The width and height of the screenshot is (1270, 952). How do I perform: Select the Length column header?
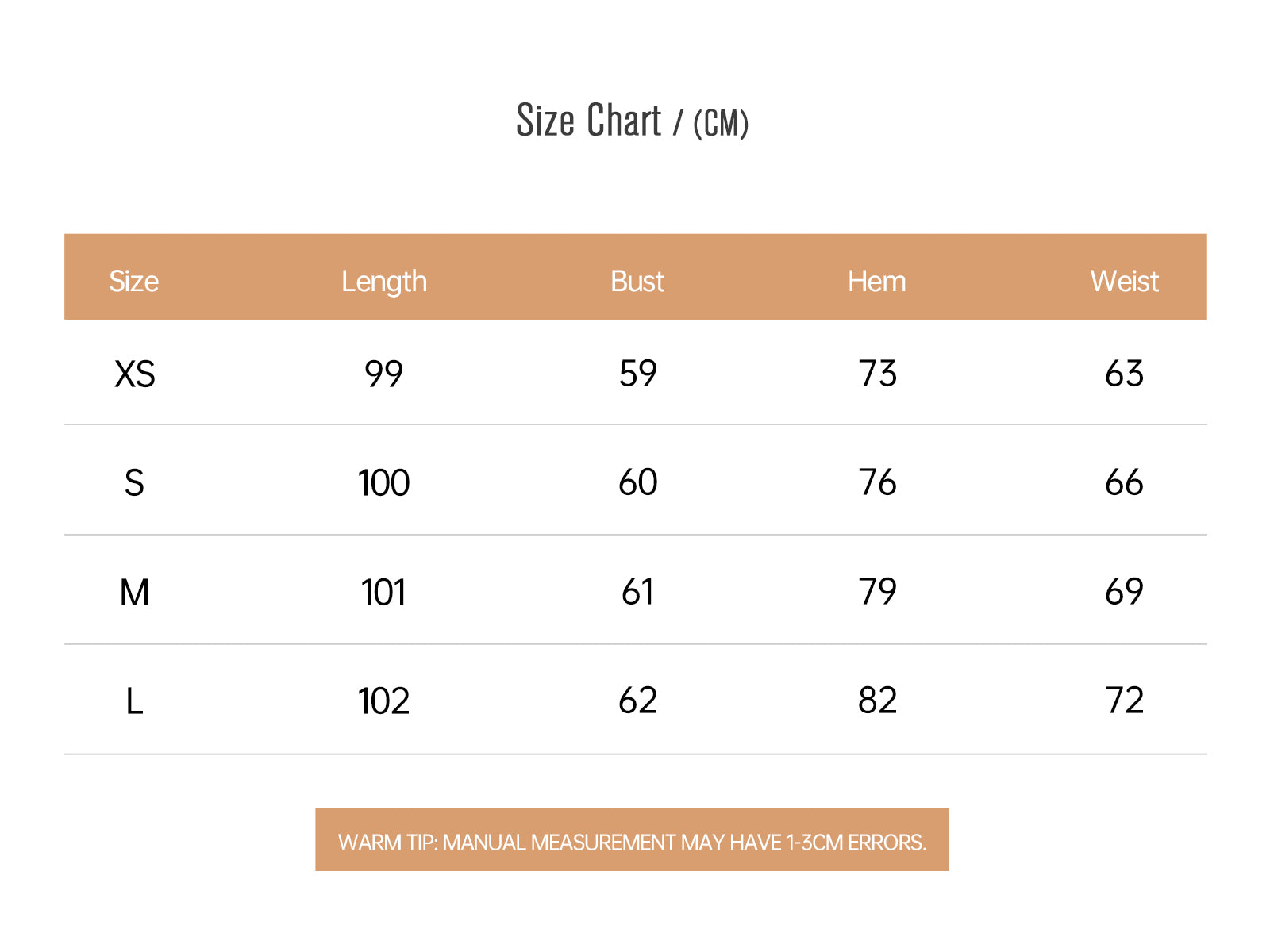point(384,282)
